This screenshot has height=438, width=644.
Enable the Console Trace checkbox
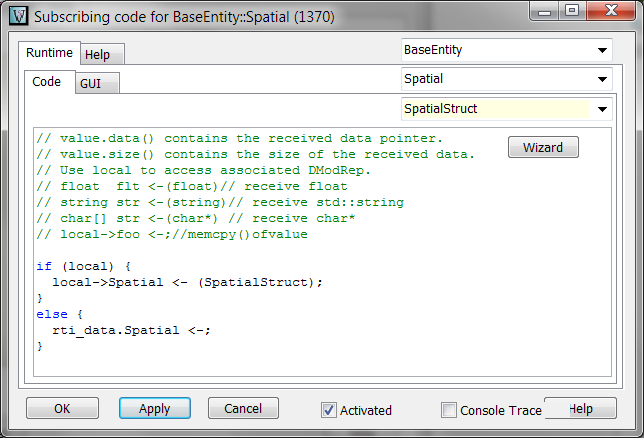(x=449, y=410)
